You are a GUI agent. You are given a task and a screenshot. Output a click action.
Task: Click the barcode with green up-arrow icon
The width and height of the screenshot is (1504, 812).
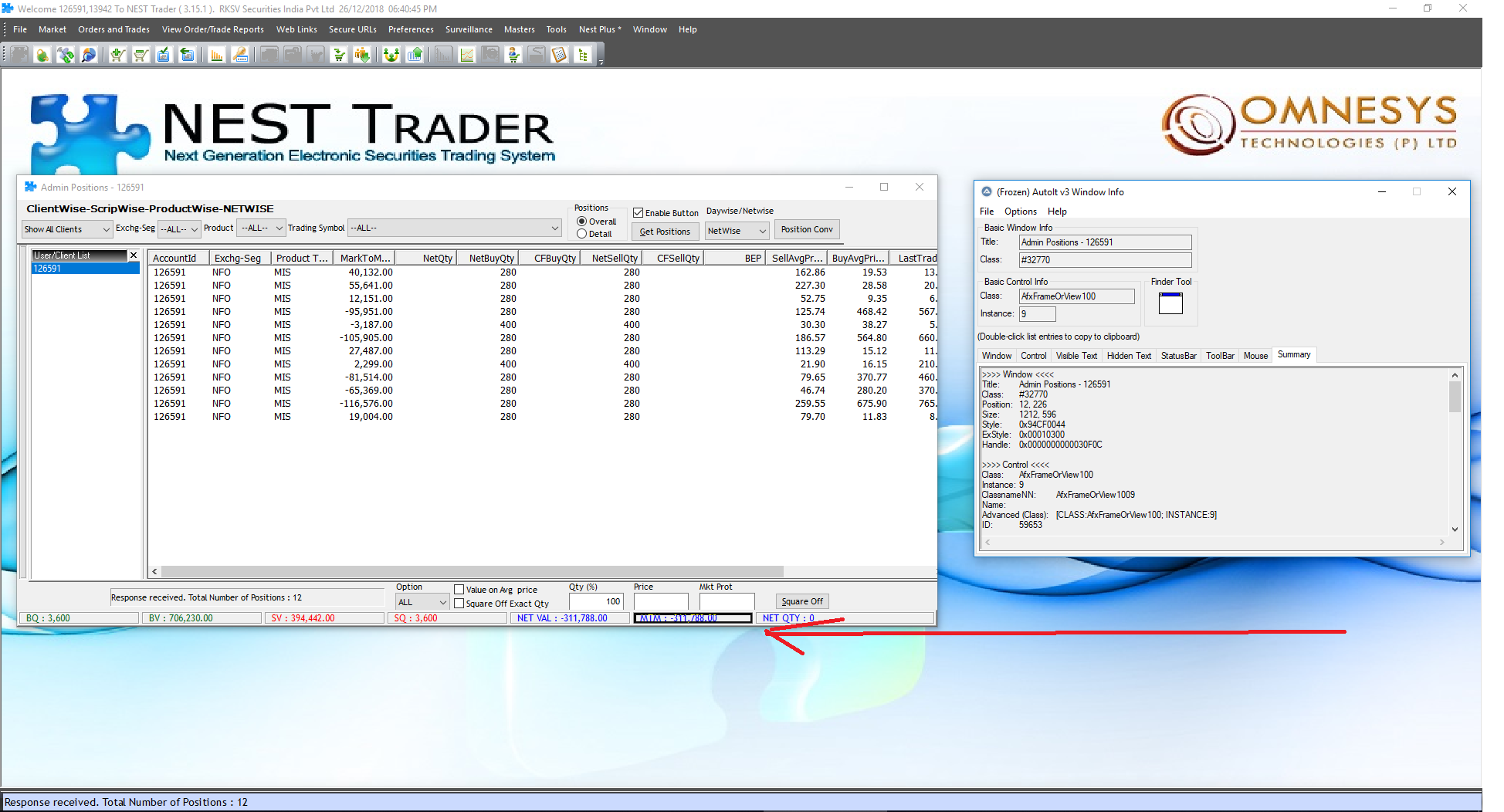tap(415, 55)
